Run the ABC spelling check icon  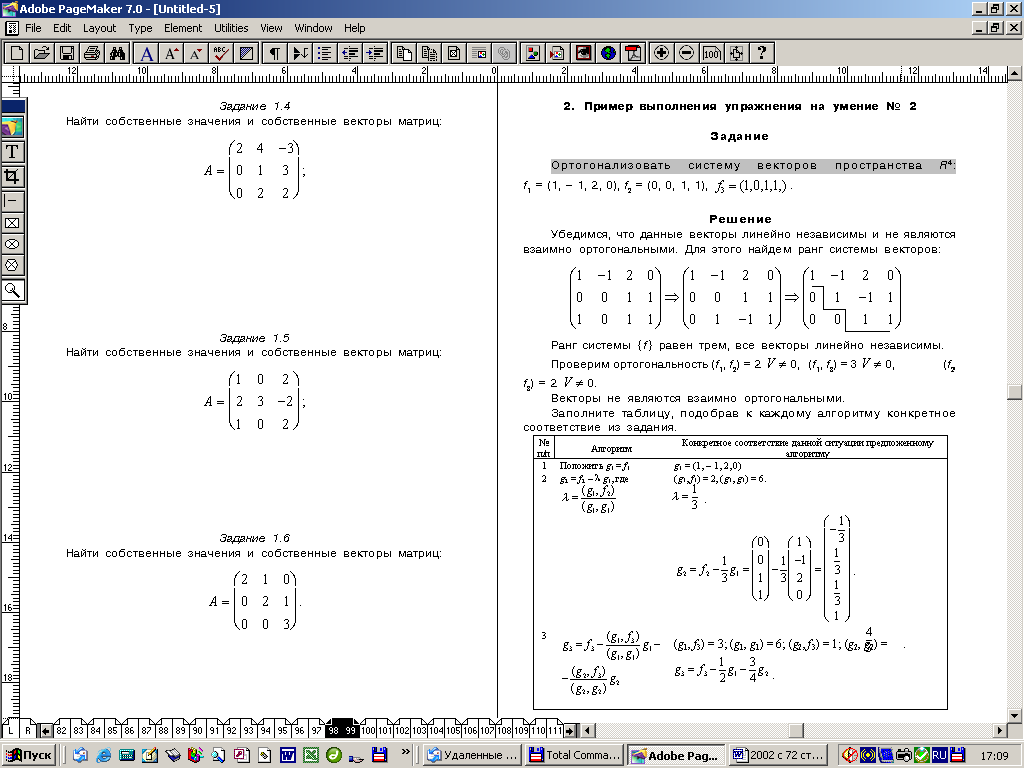click(x=221, y=53)
